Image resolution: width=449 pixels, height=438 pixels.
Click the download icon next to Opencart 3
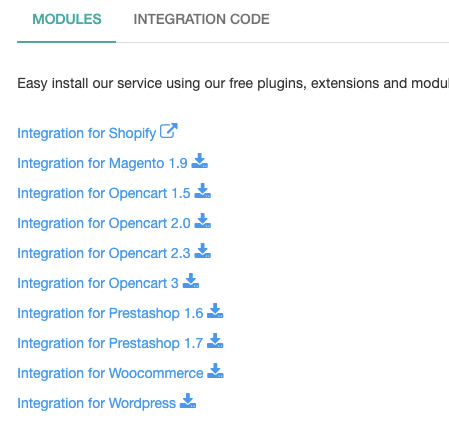(191, 281)
